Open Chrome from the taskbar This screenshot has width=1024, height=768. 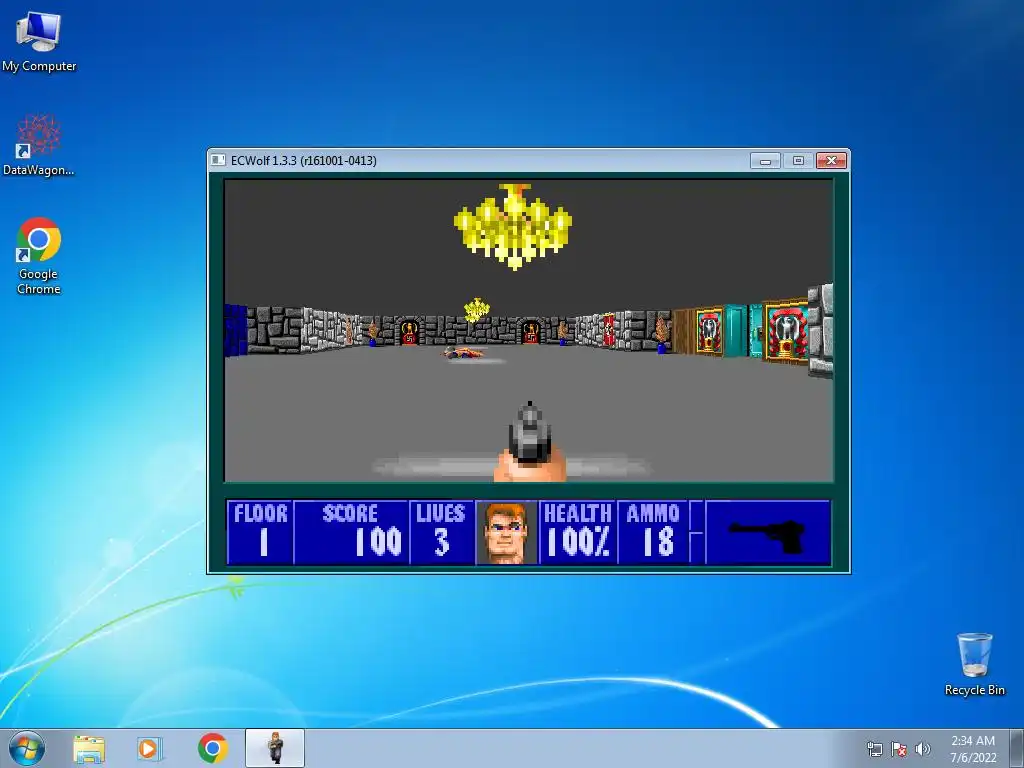[x=212, y=748]
